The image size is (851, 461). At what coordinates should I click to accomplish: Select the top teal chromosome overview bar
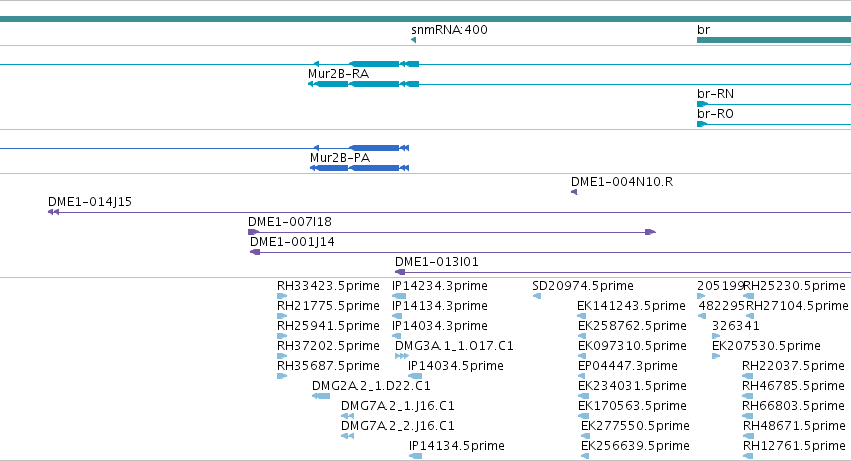tap(426, 19)
